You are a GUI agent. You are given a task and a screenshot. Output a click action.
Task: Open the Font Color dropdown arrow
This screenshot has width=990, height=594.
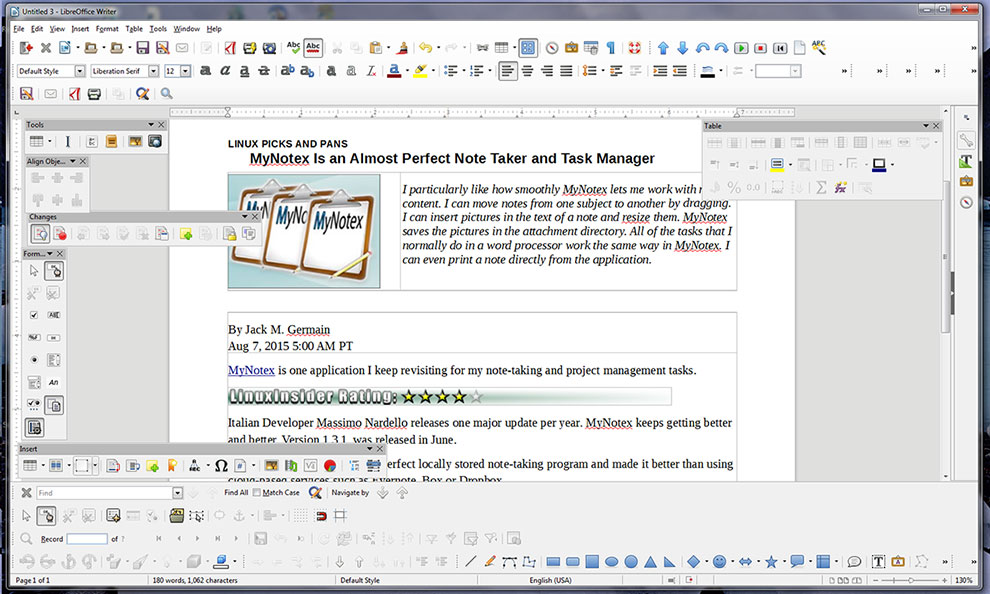click(406, 71)
